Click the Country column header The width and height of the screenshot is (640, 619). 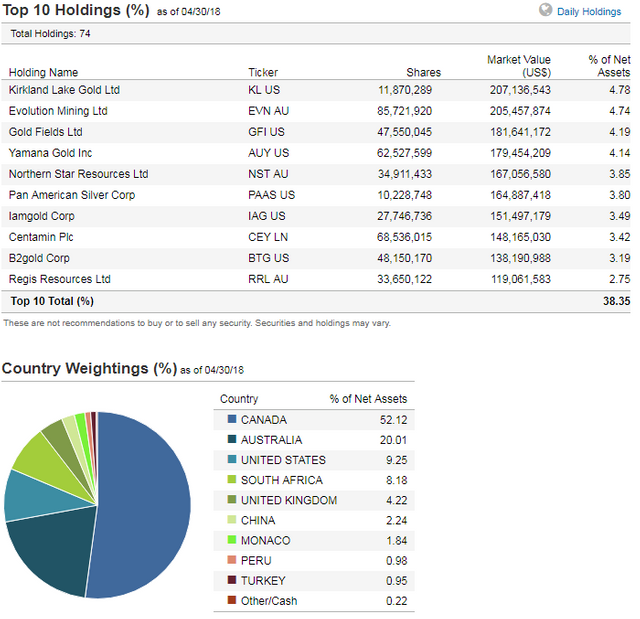[x=239, y=399]
